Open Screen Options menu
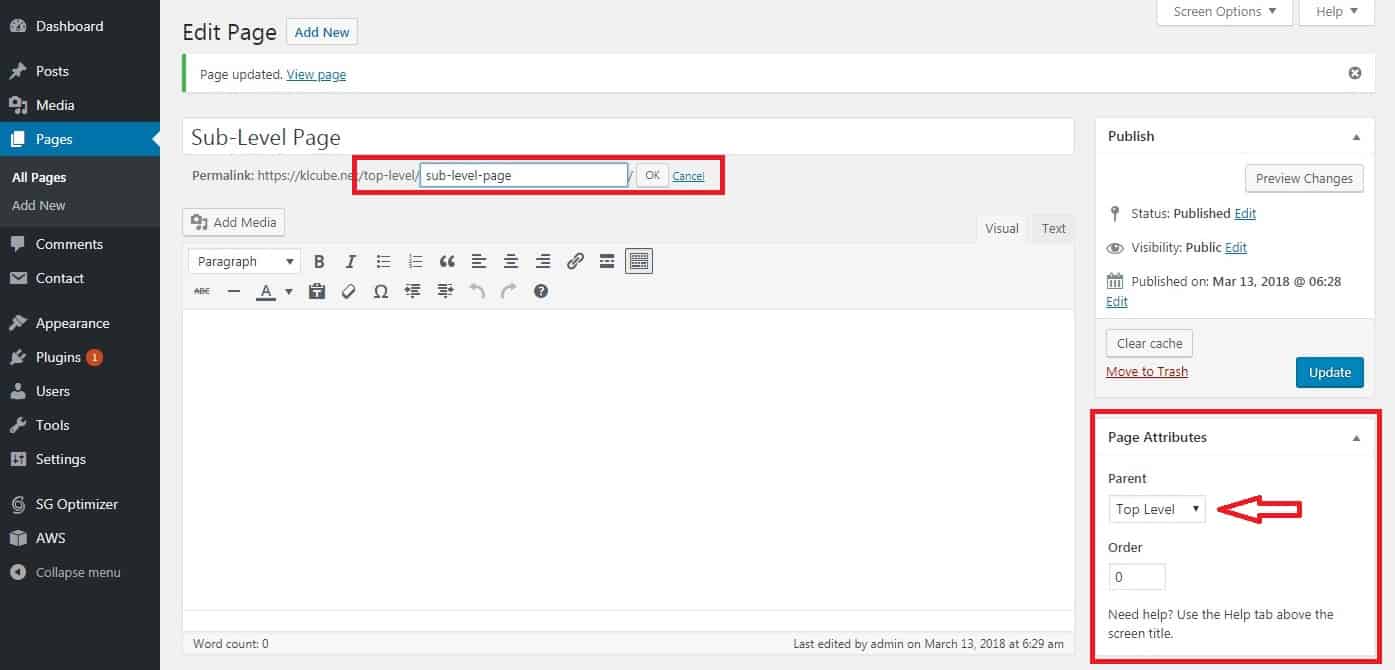Viewport: 1395px width, 670px height. click(1222, 12)
